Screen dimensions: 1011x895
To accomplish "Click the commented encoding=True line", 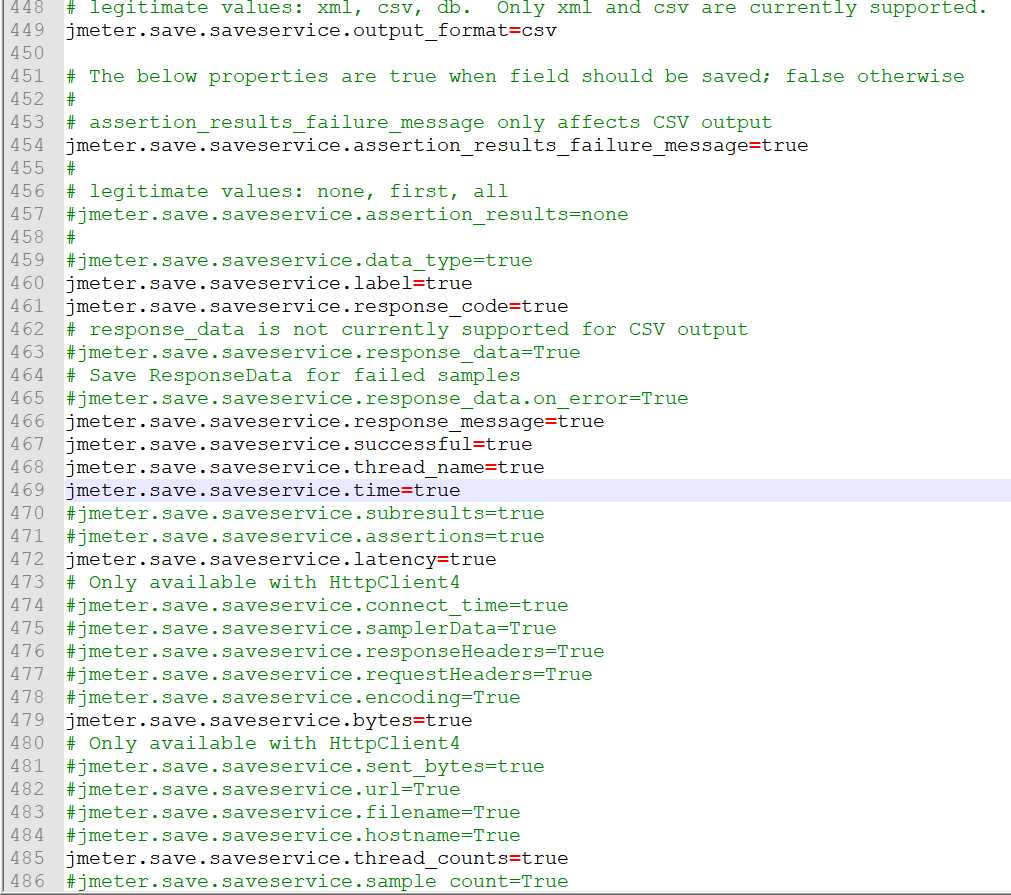I will tap(293, 697).
